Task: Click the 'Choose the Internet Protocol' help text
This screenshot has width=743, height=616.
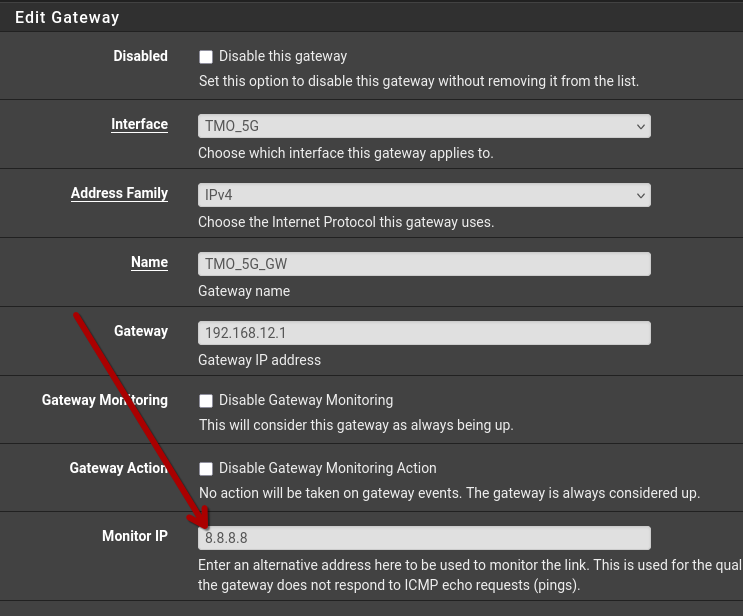Action: [345, 222]
